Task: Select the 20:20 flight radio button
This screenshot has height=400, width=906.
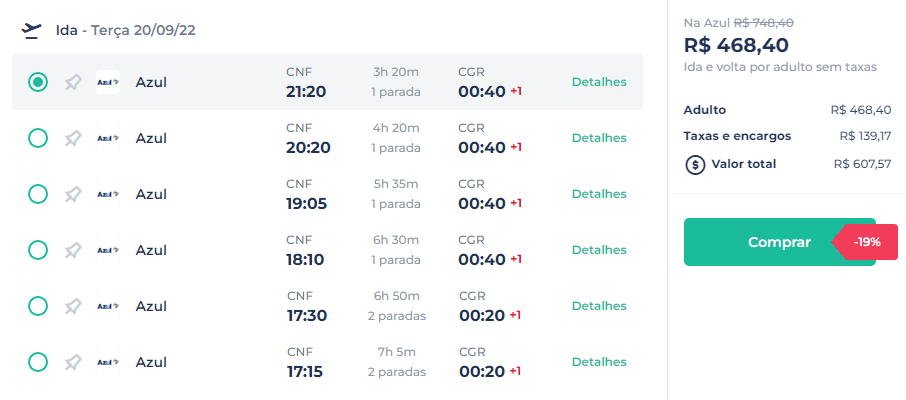Action: pos(38,138)
